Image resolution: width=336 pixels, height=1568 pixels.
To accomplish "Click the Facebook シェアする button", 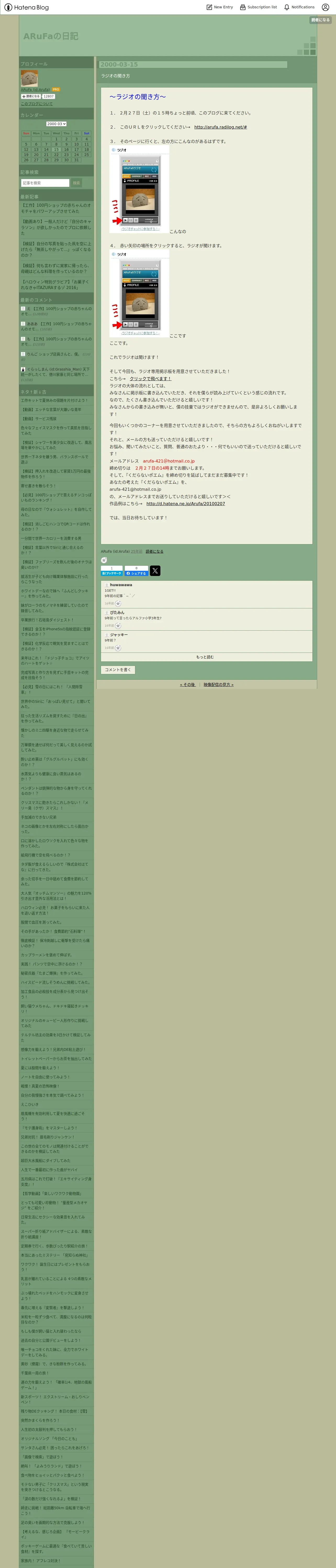I will point(136,573).
